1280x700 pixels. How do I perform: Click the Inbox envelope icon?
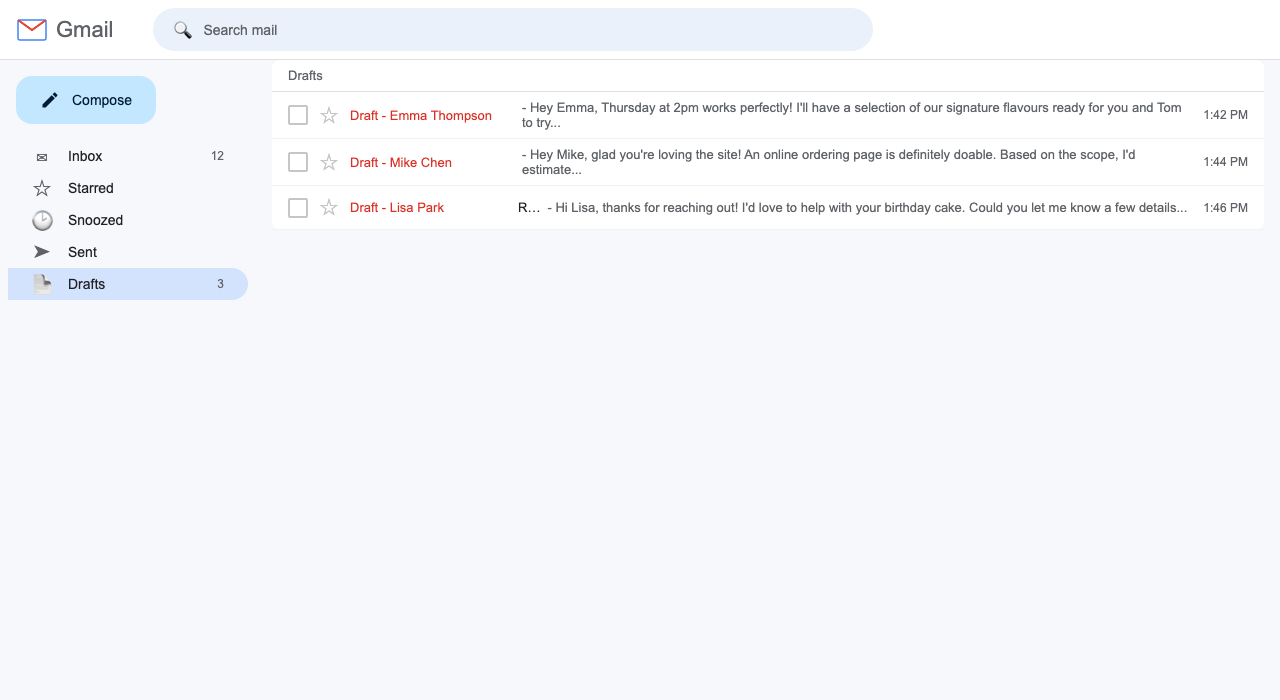click(42, 157)
